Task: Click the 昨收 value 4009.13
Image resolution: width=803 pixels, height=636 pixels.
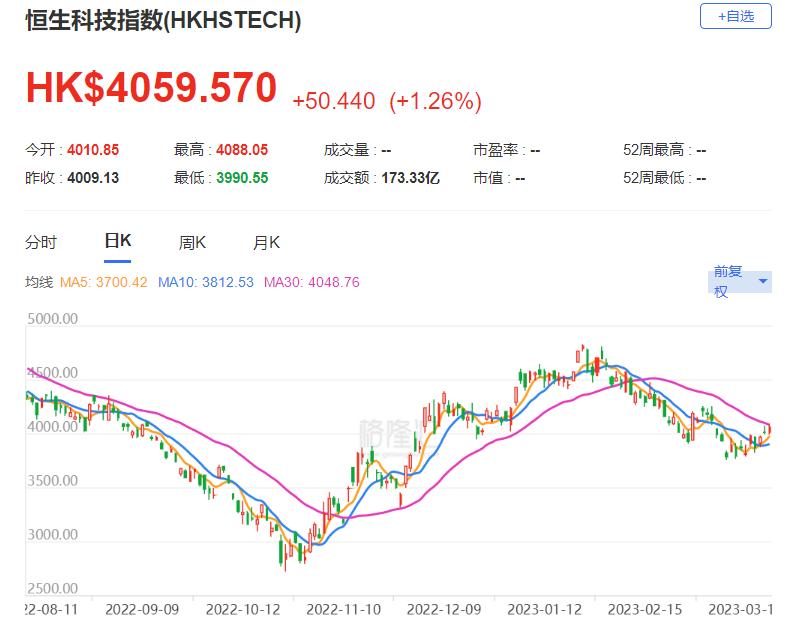Action: tap(93, 178)
